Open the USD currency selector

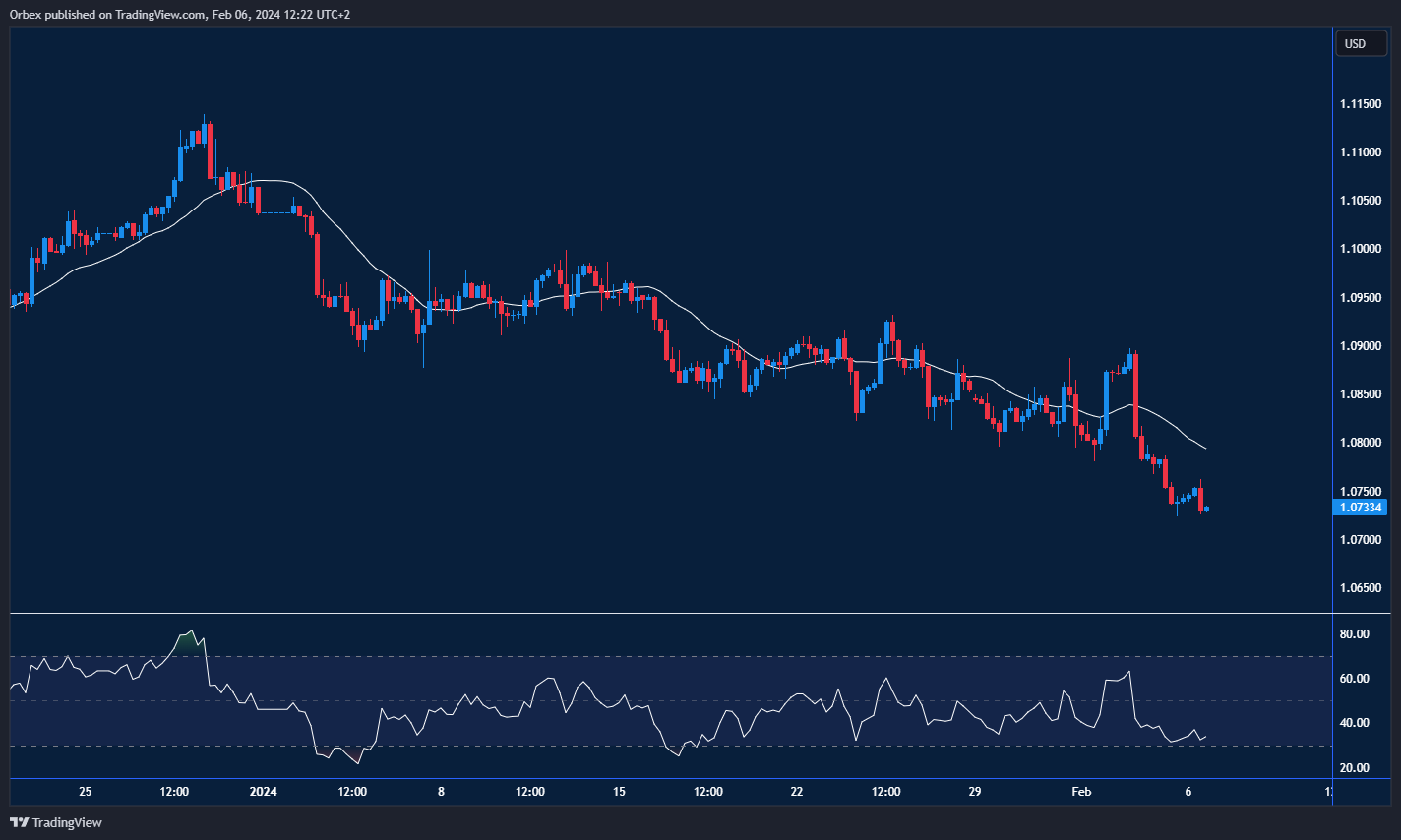pyautogui.click(x=1360, y=43)
